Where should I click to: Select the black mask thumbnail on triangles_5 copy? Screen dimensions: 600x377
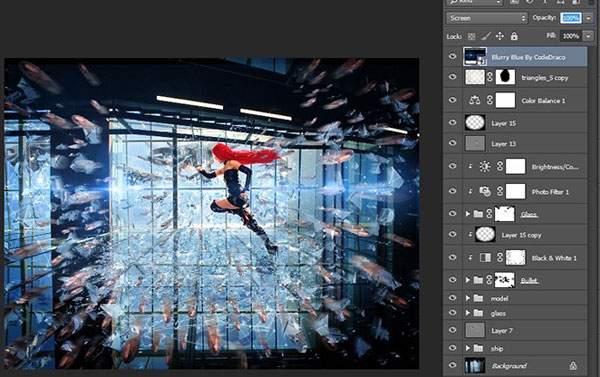click(x=505, y=77)
